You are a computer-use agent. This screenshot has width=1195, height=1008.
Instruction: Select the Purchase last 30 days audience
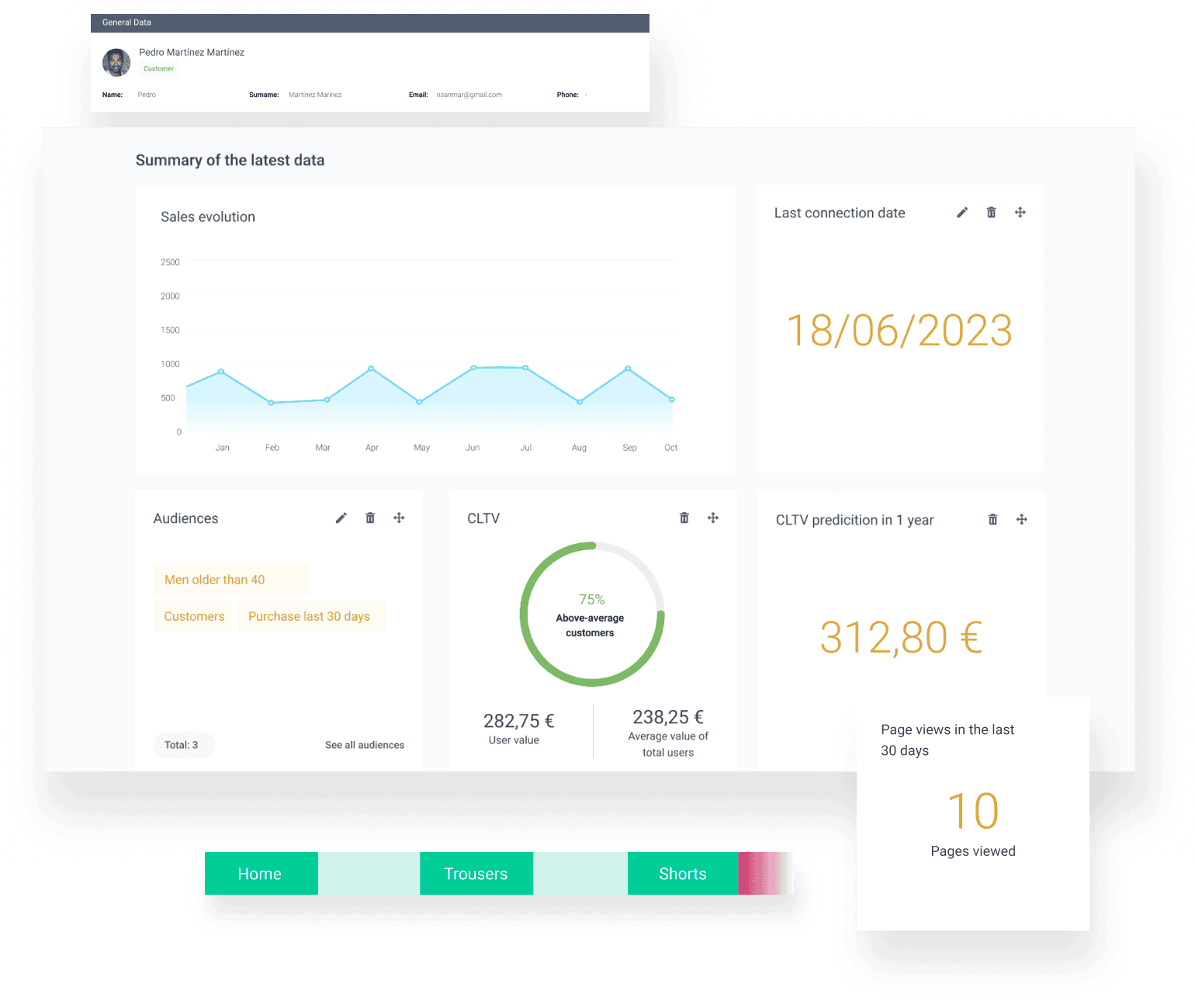tap(312, 616)
